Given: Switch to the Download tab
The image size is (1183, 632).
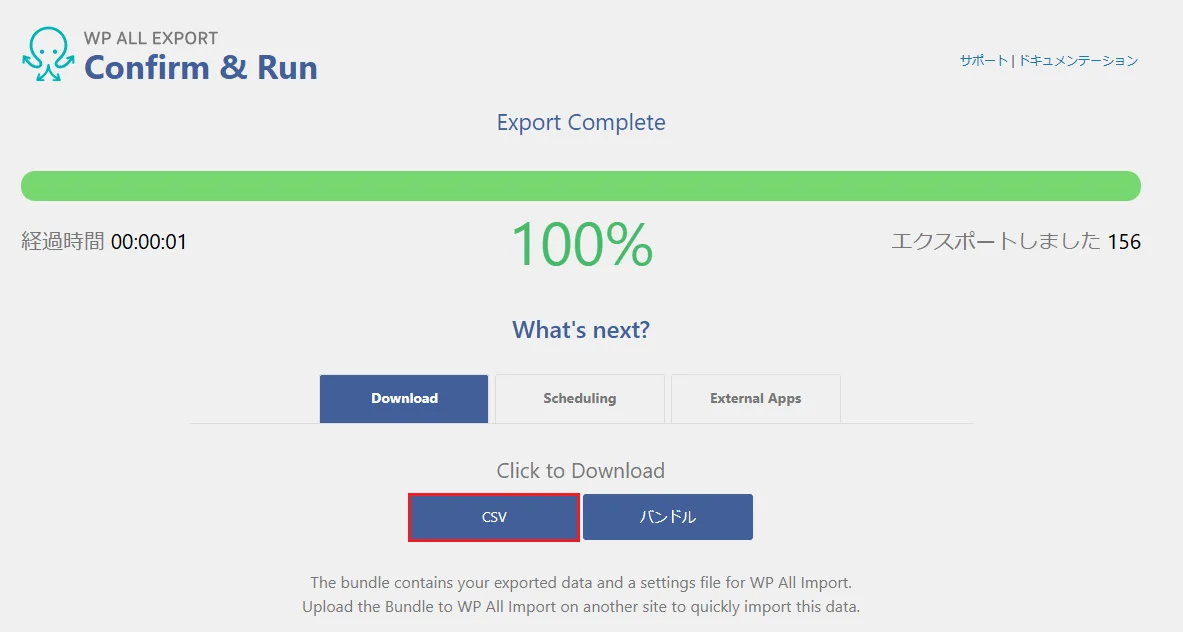Looking at the screenshot, I should 404,398.
